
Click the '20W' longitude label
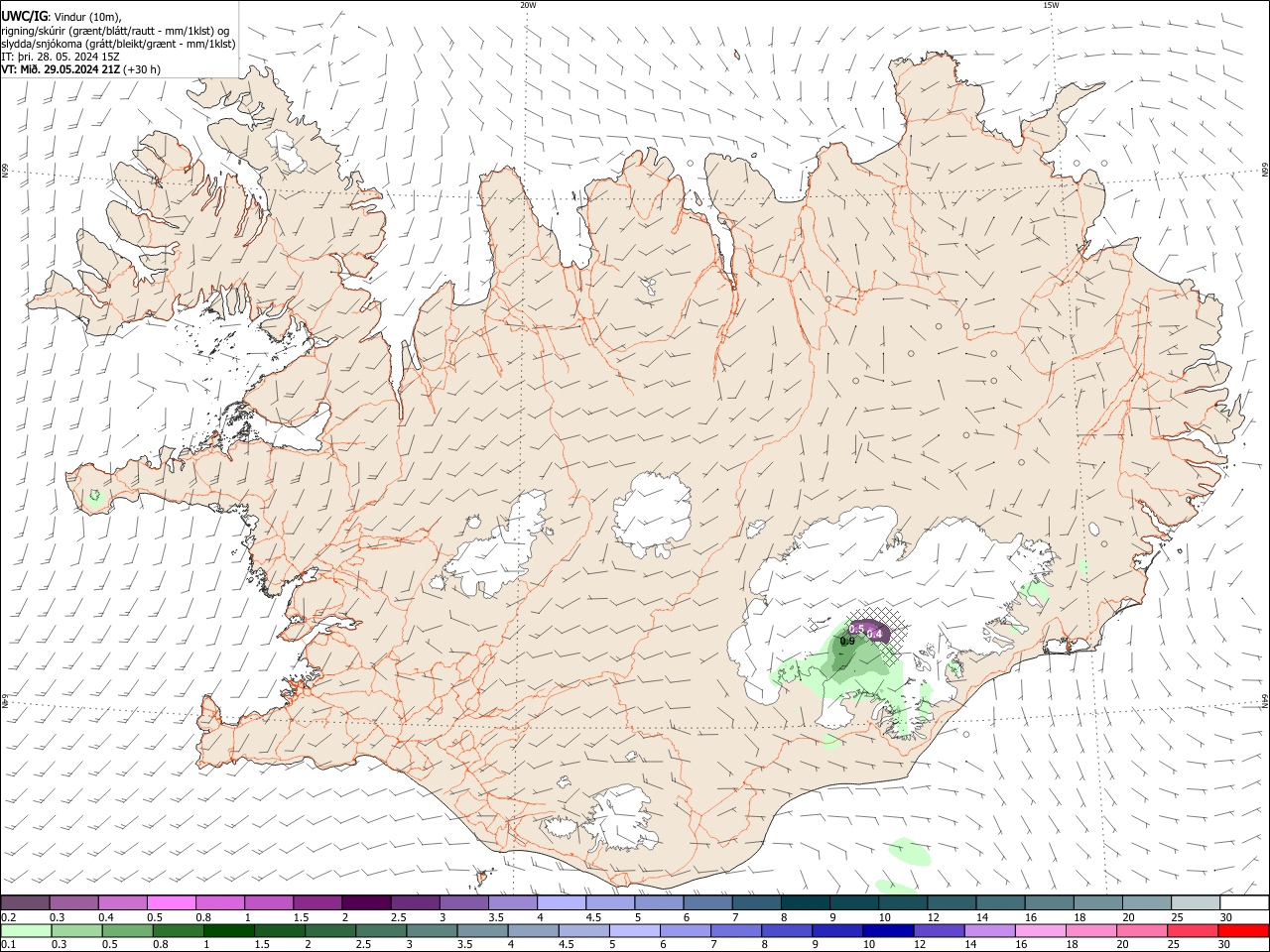click(x=528, y=5)
